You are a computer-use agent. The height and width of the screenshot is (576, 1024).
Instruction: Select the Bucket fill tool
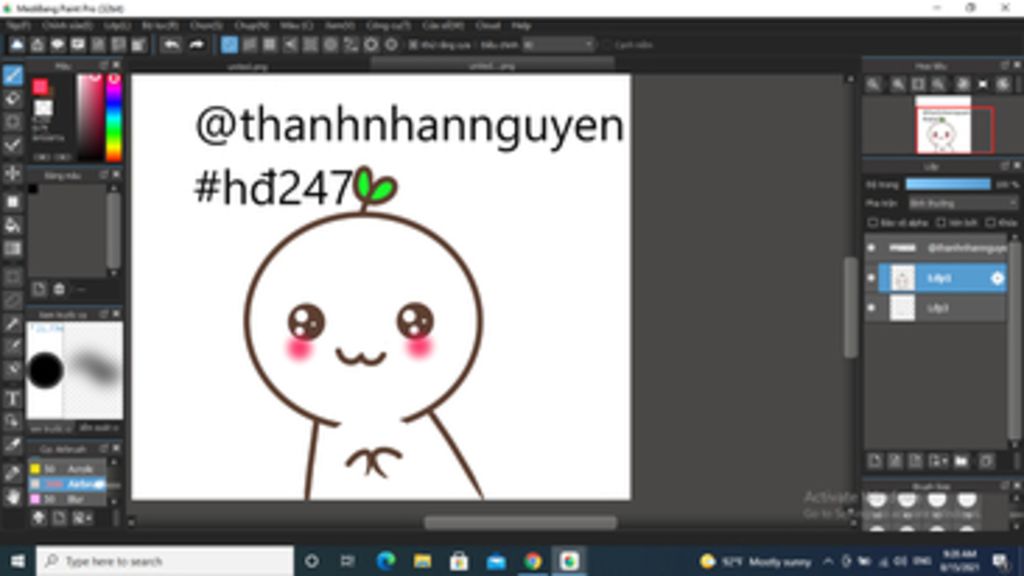coord(12,225)
